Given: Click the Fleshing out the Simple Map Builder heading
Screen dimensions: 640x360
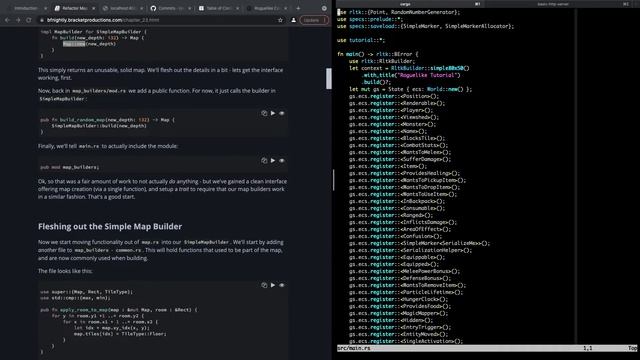Looking at the screenshot, I should [x=110, y=227].
